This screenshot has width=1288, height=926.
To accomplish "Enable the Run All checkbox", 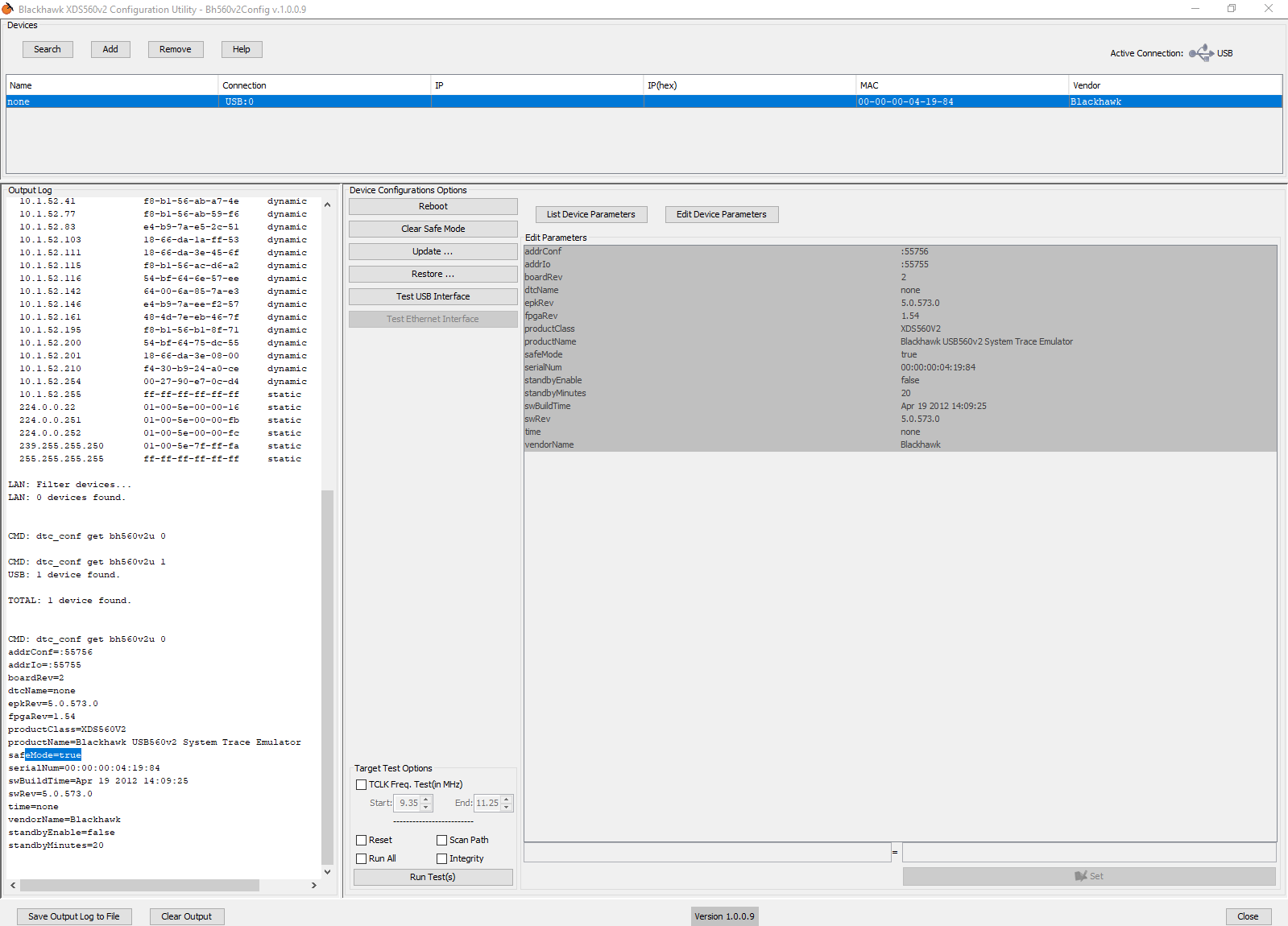I will [x=362, y=858].
